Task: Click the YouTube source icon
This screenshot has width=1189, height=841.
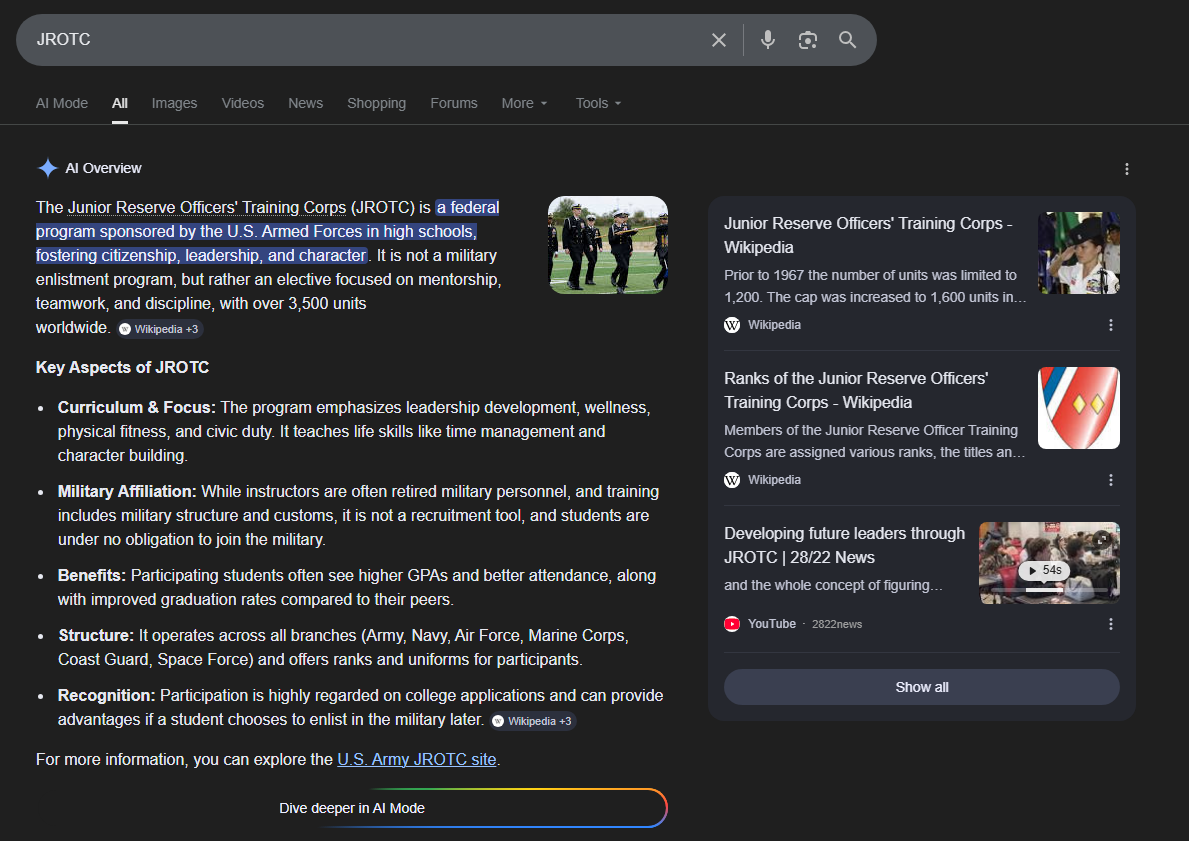Action: pos(732,623)
